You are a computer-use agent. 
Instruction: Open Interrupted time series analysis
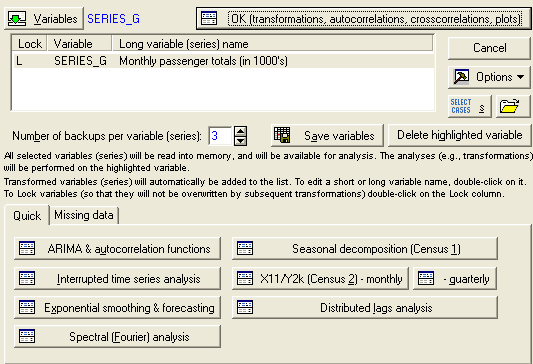click(x=117, y=278)
